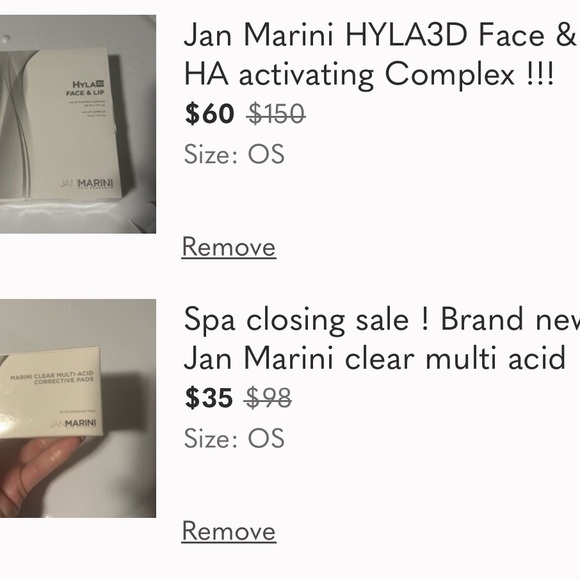This screenshot has width=580, height=580.
Task: Click the $35 sale price
Action: [209, 398]
